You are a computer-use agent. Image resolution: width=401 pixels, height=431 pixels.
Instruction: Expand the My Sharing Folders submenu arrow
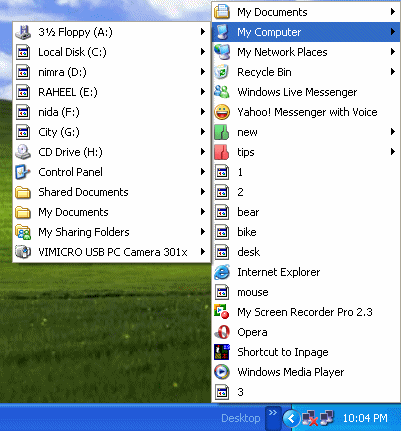203,232
